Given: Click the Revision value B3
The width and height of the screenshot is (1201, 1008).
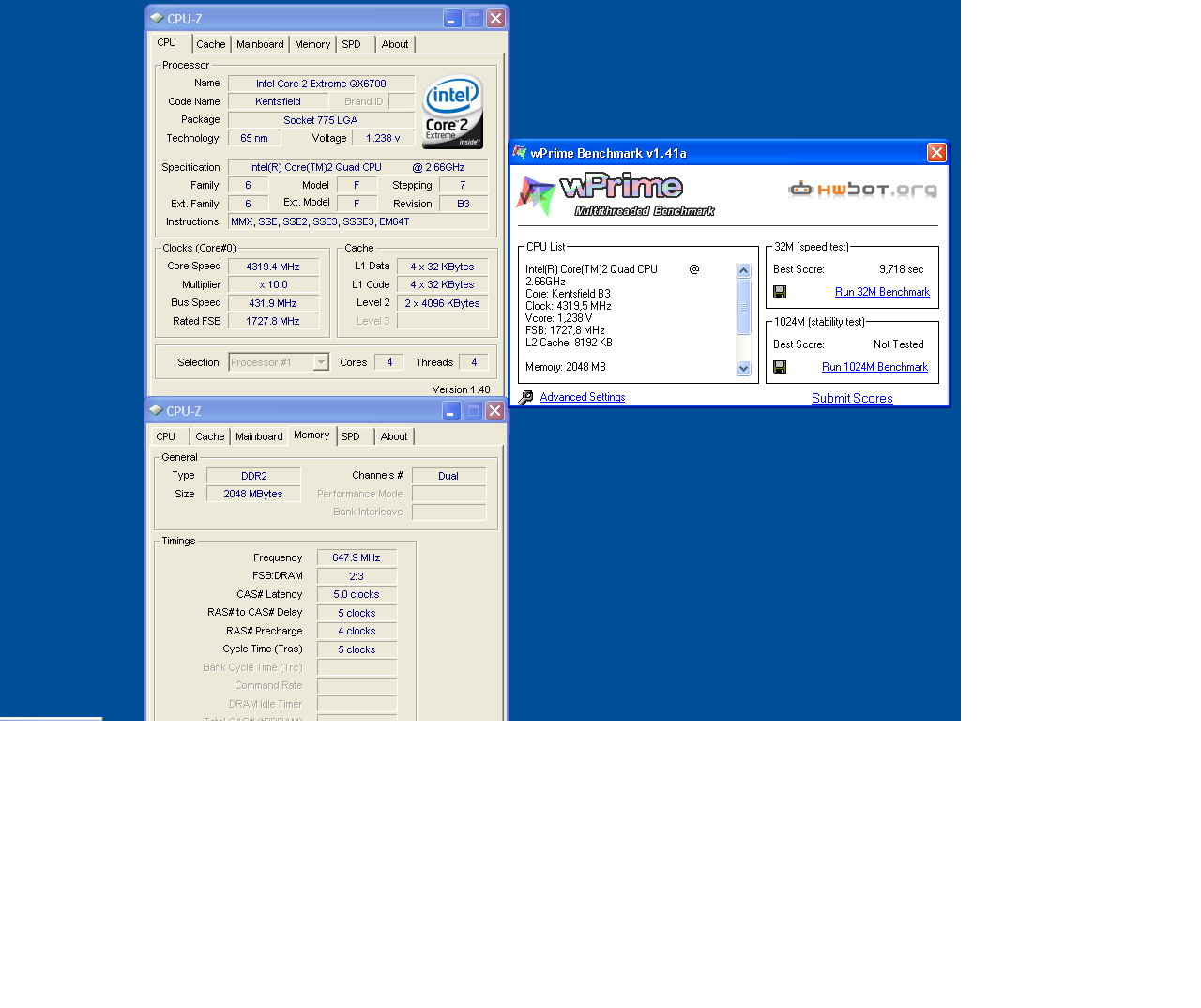Looking at the screenshot, I should [464, 204].
